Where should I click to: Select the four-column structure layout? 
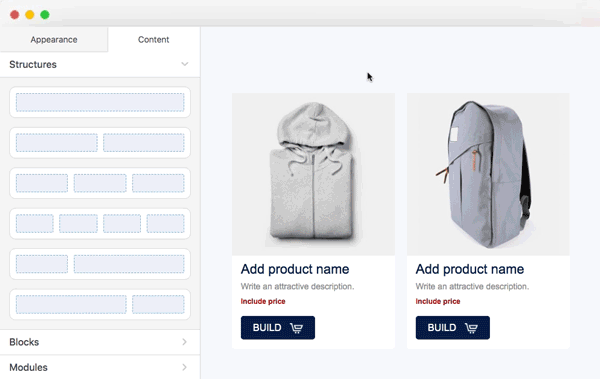point(100,224)
